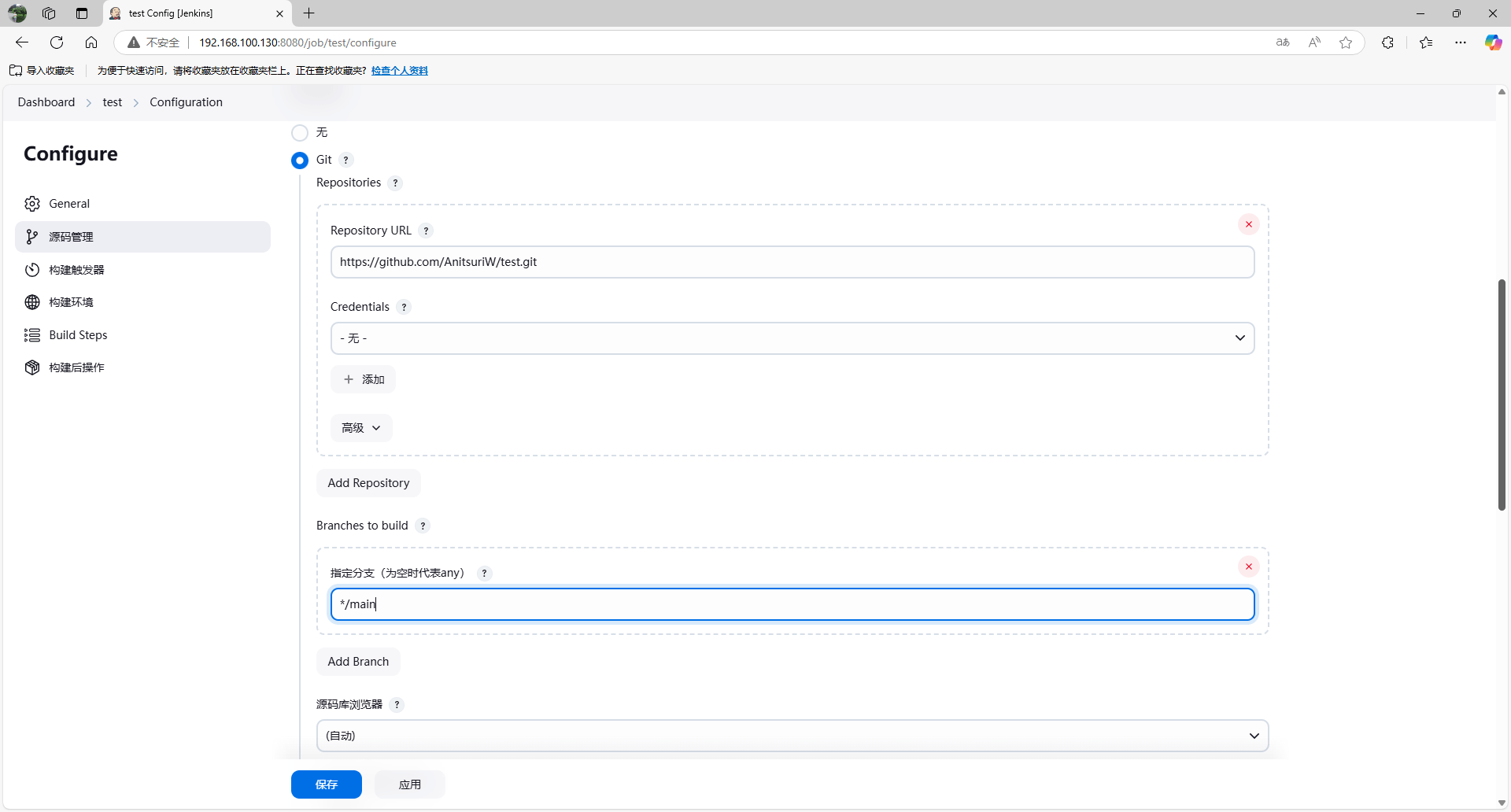1511x812 pixels.
Task: Select the 无 (None) source control option
Action: coord(300,133)
